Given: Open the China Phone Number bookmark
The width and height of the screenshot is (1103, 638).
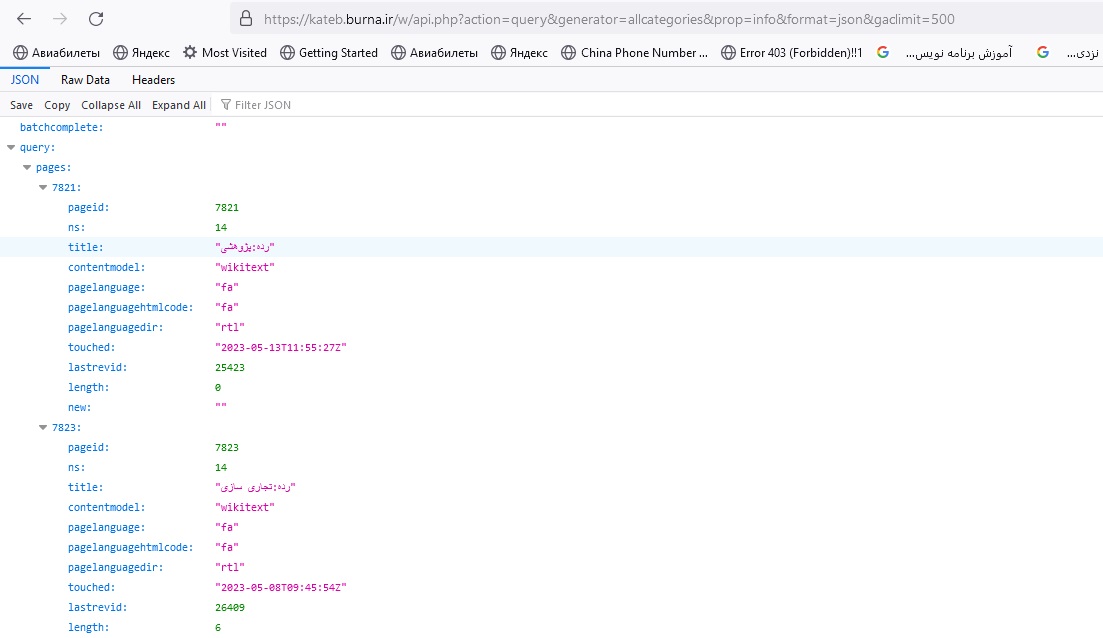Looking at the screenshot, I should (x=634, y=53).
